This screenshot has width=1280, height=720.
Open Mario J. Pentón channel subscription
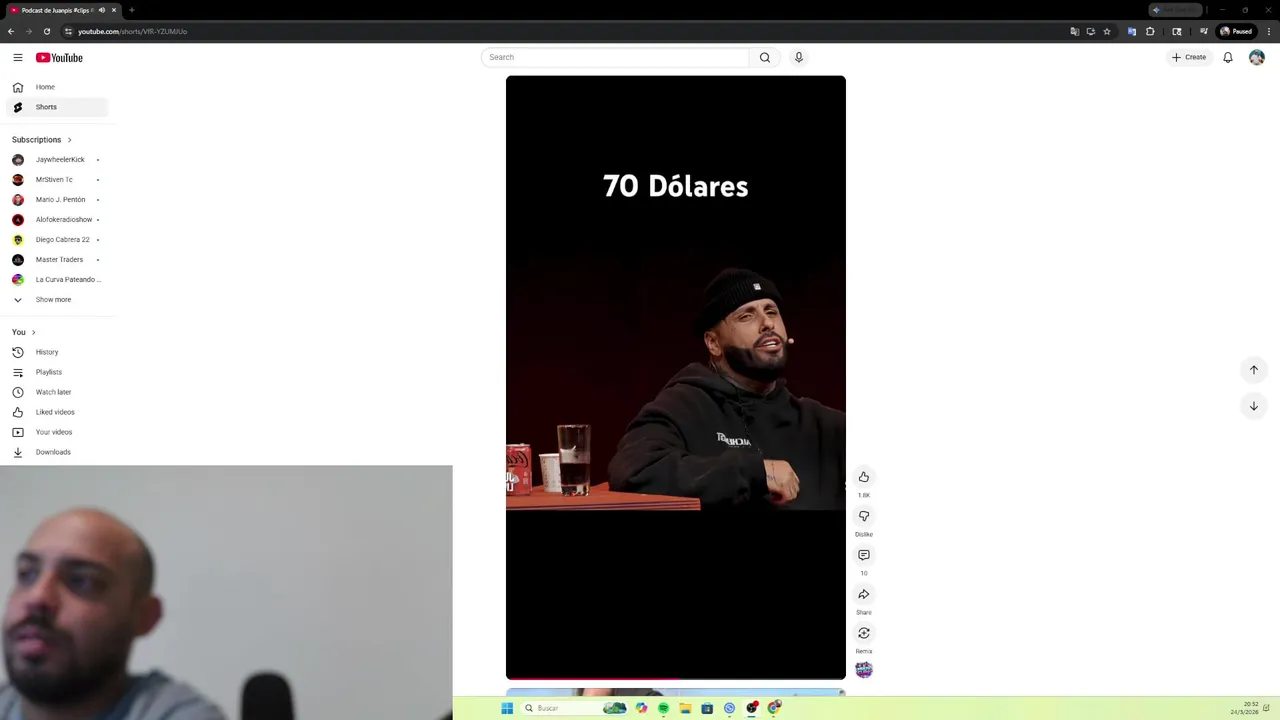click(x=57, y=200)
